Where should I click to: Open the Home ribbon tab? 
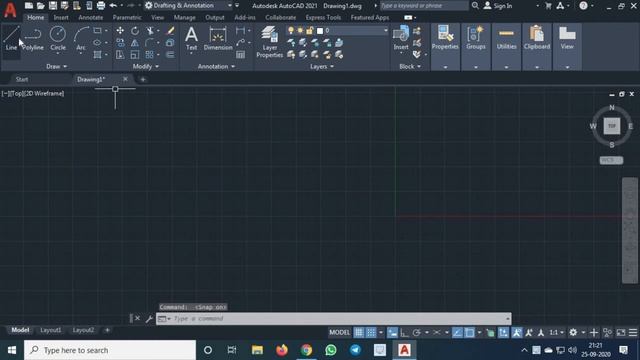[36, 18]
